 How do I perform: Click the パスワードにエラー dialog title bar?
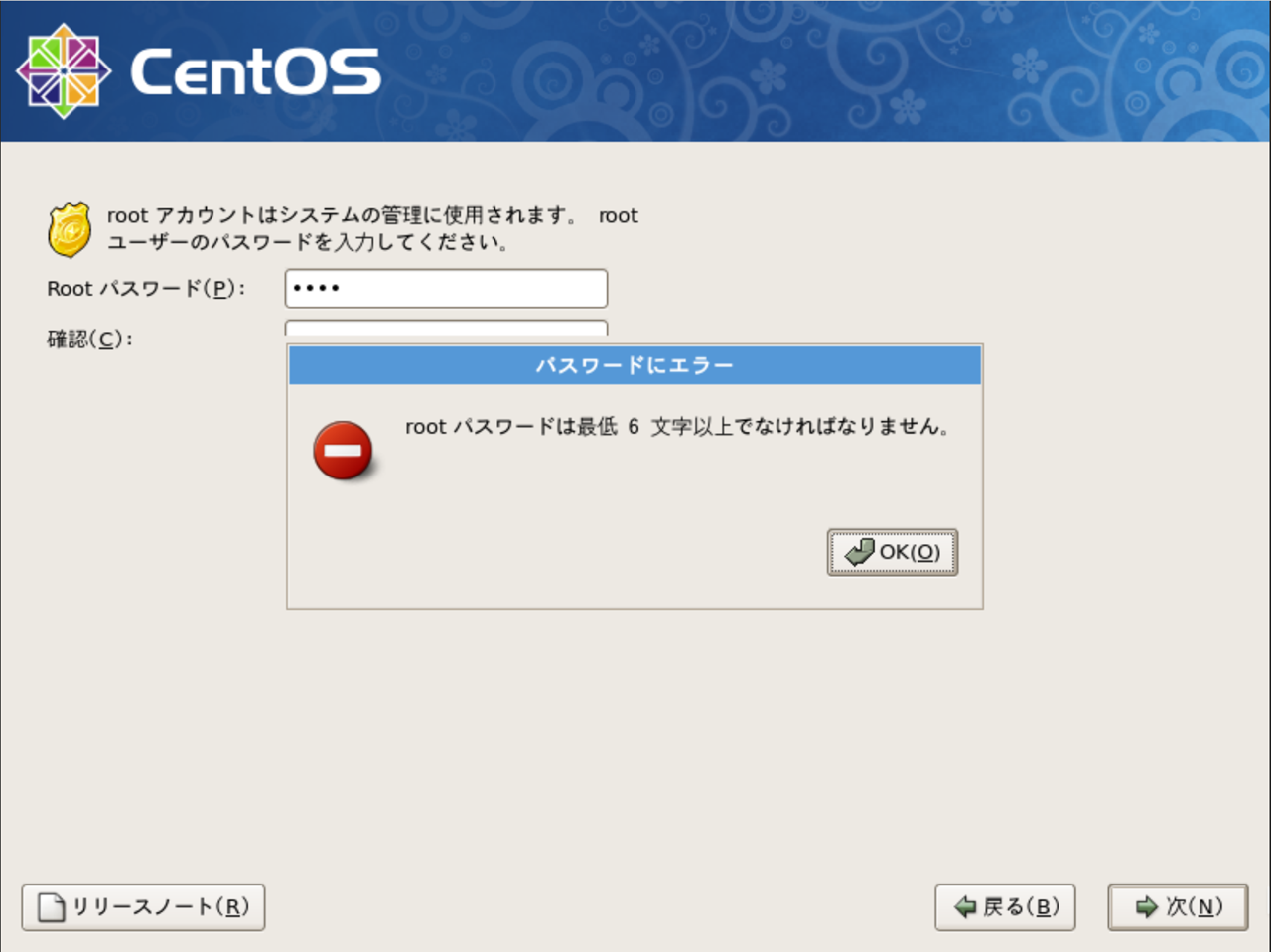634,365
